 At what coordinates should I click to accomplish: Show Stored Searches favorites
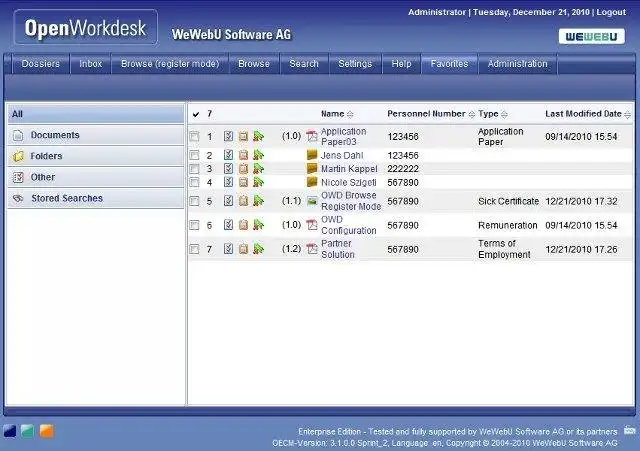point(96,198)
